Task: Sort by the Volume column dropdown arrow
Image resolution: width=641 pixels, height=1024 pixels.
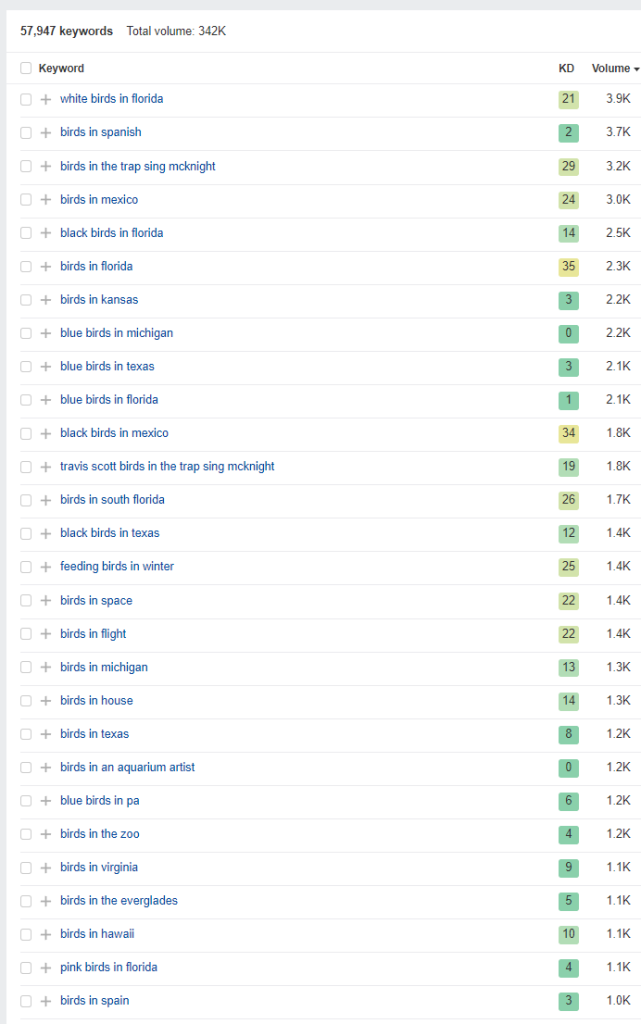Action: click(x=636, y=69)
